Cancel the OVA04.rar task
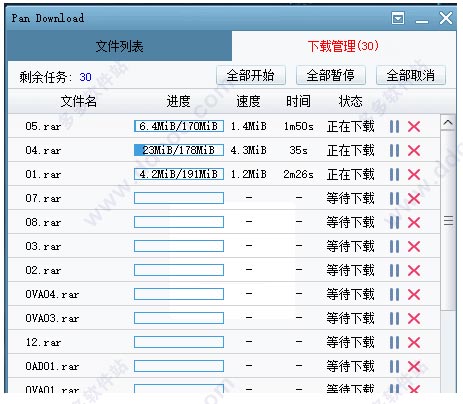 [414, 295]
